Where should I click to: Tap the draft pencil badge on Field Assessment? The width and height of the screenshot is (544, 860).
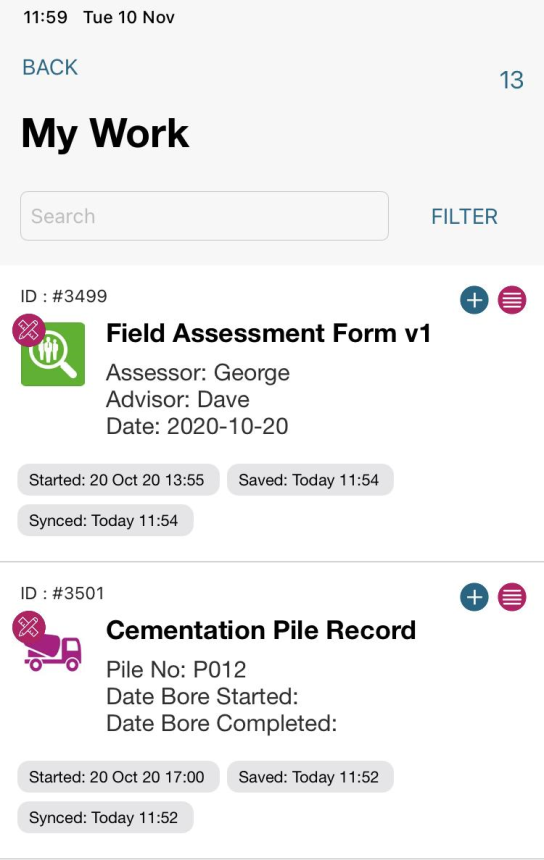tap(29, 330)
